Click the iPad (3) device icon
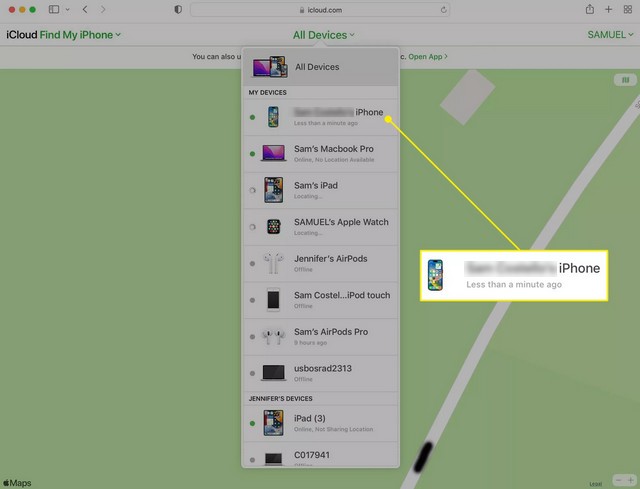 [x=273, y=423]
